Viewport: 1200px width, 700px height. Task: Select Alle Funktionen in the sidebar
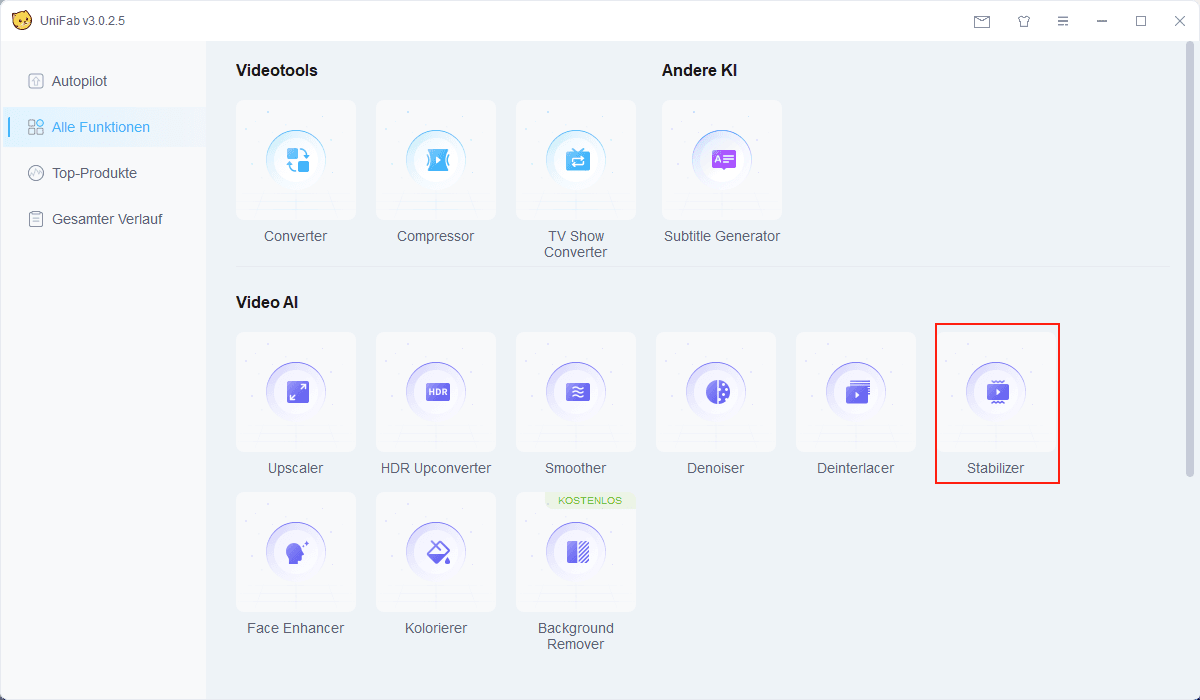click(100, 127)
